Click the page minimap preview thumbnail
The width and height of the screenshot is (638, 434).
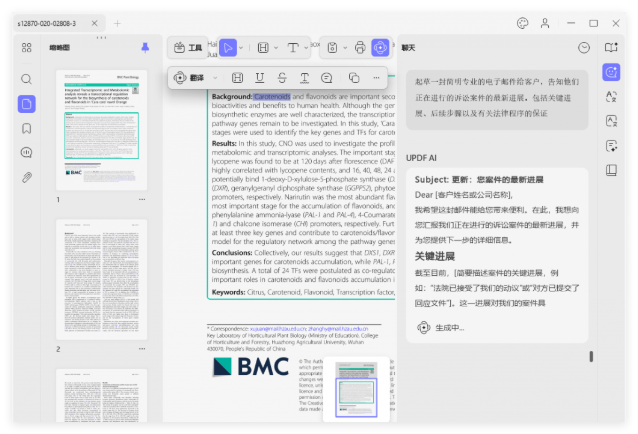[x=356, y=389]
